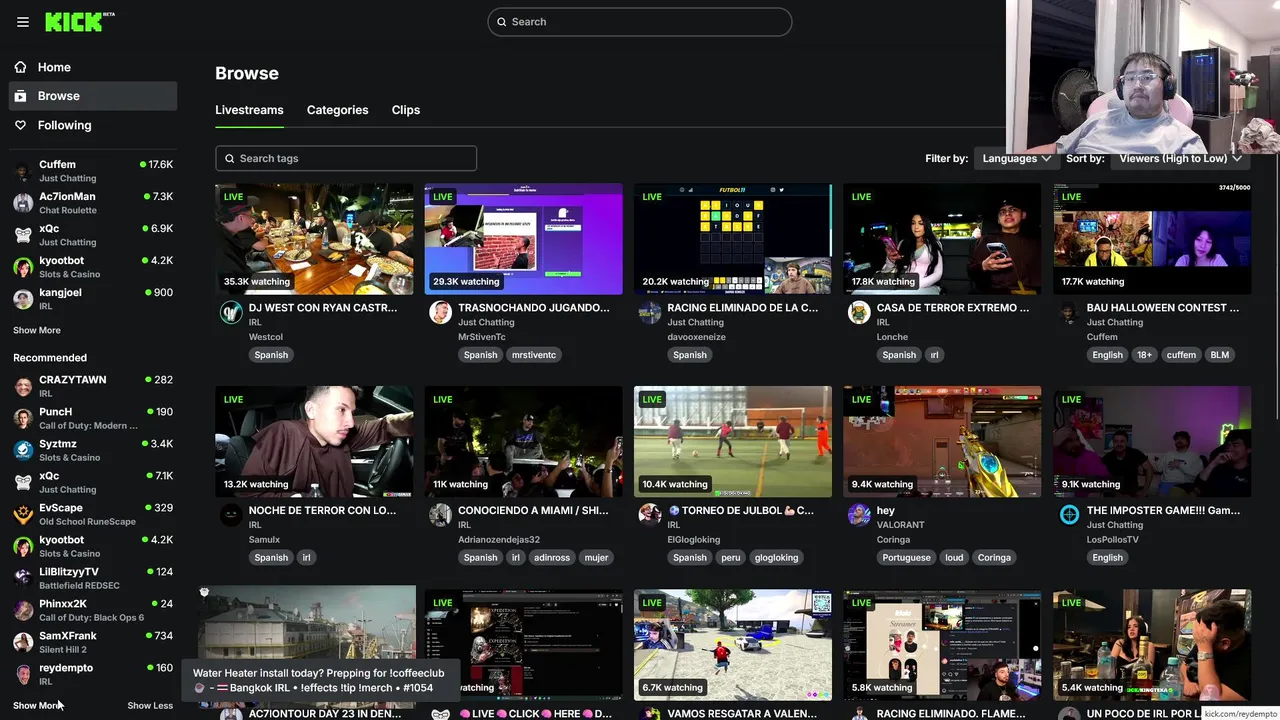Click Syztmz's avatar in Recommended

[x=23, y=450]
